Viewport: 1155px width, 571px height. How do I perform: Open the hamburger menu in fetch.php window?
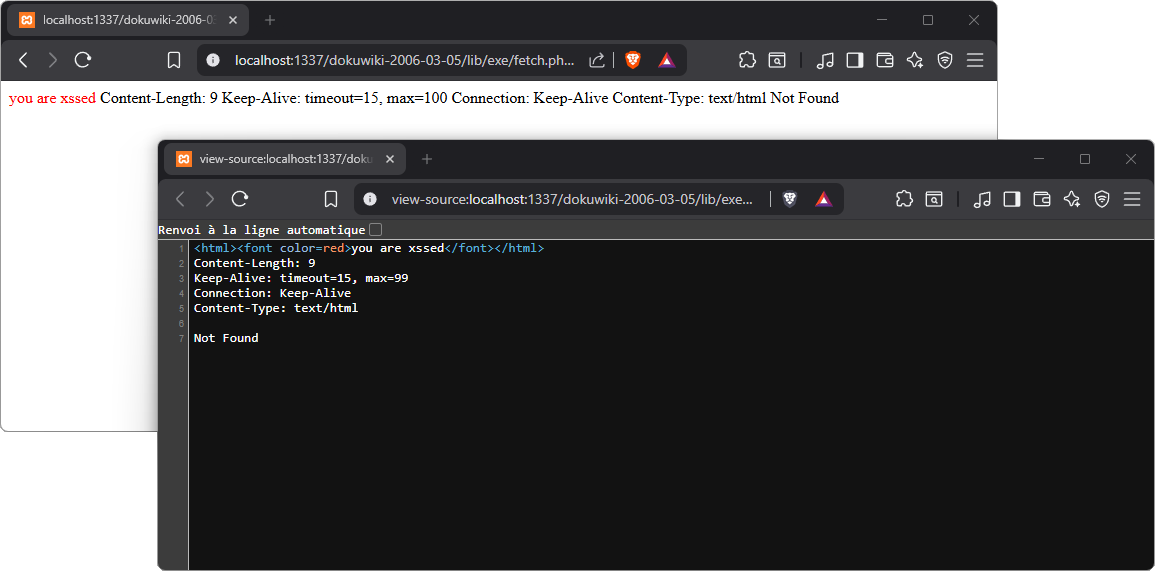975,60
